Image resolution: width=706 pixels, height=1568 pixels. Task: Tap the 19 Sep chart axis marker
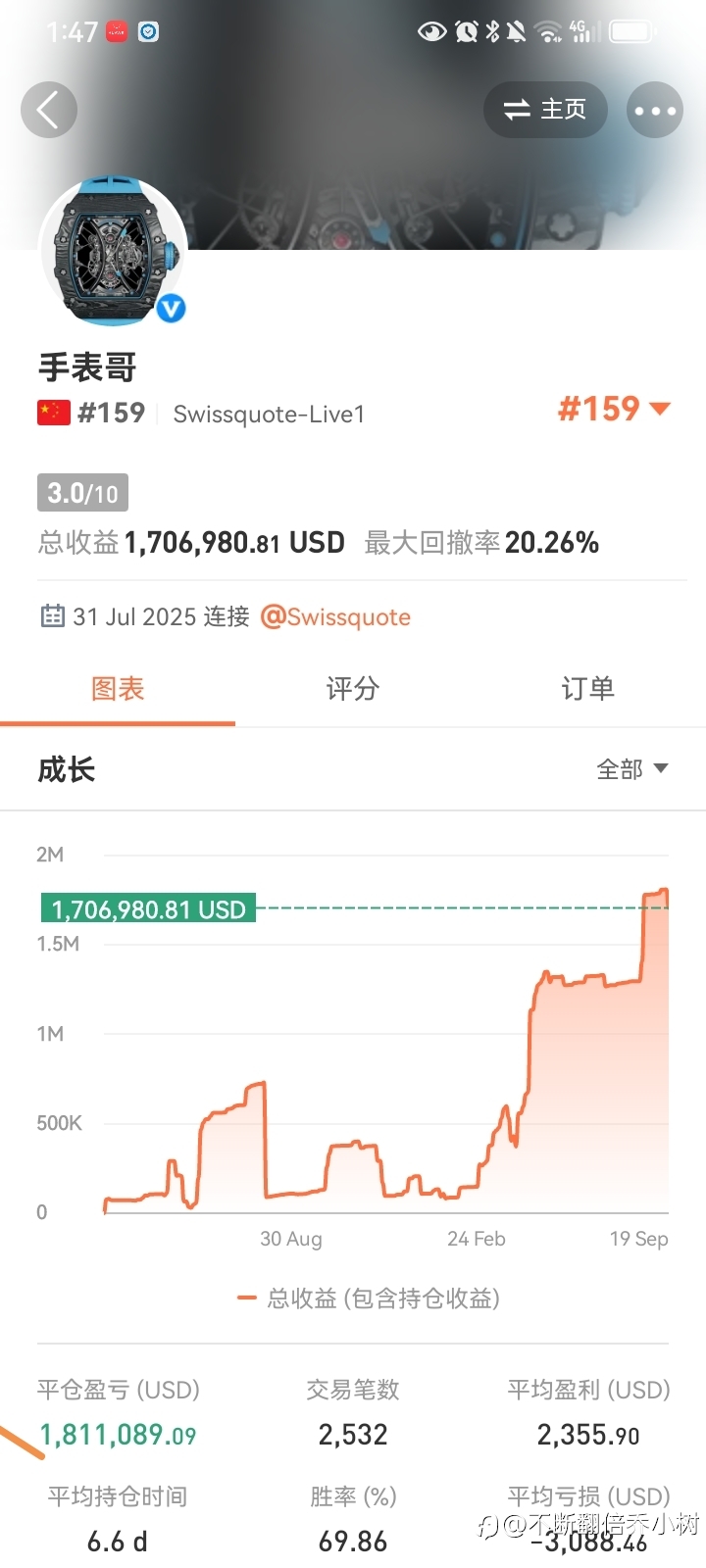[x=638, y=1239]
